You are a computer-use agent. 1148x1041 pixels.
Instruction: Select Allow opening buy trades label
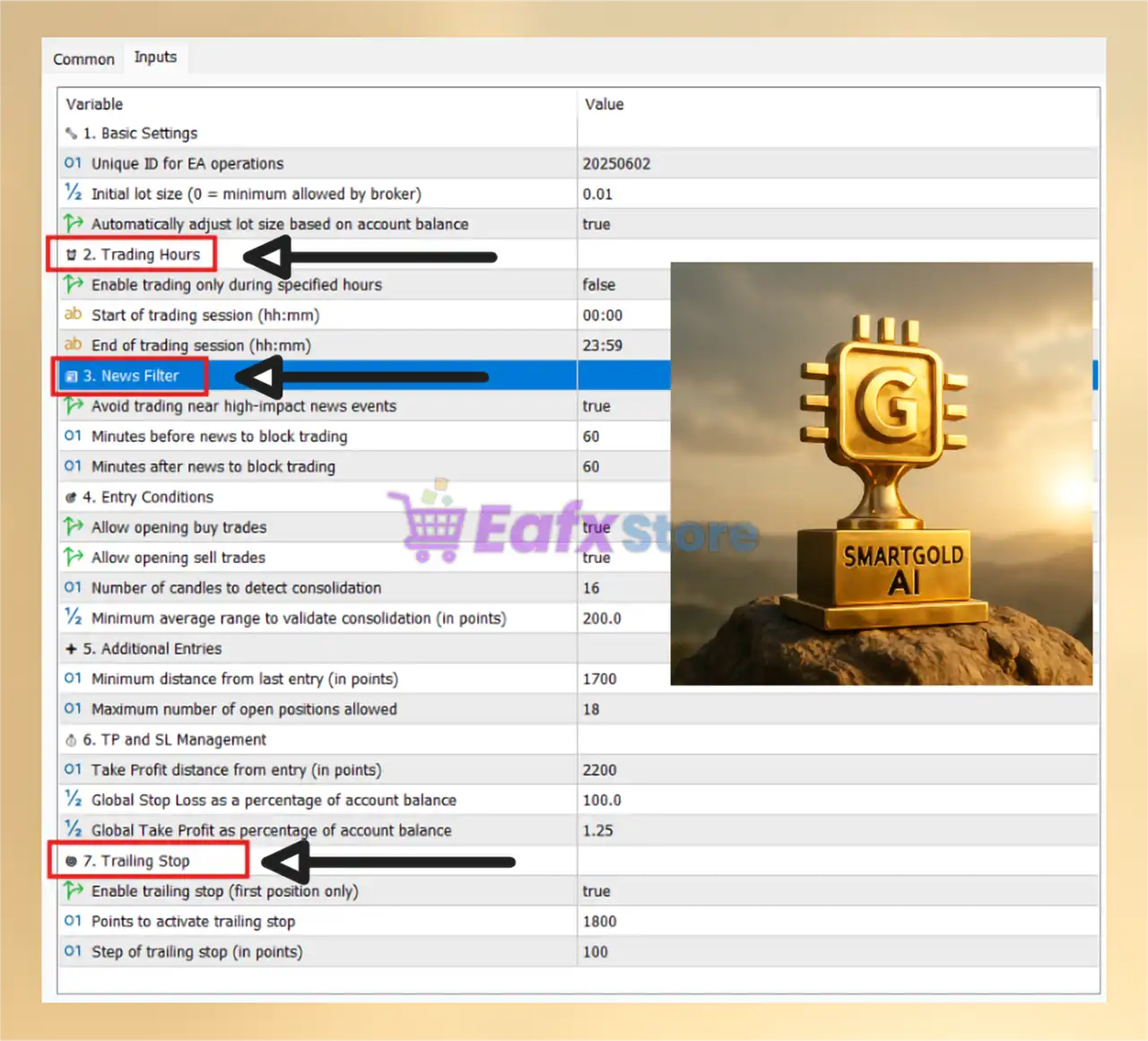(178, 527)
